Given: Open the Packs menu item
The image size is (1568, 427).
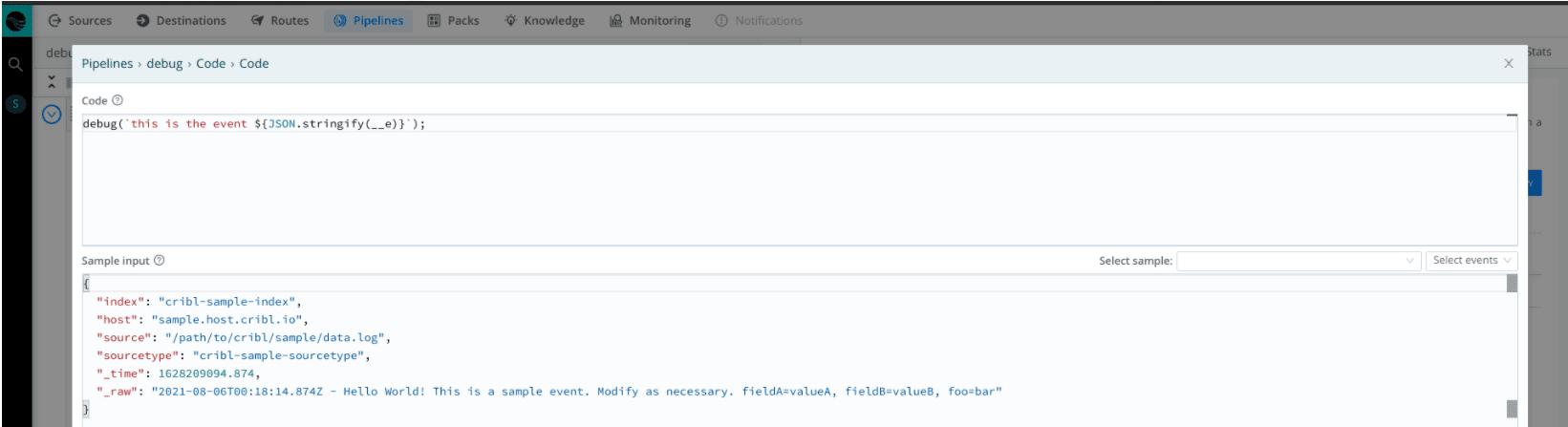Looking at the screenshot, I should pyautogui.click(x=453, y=20).
